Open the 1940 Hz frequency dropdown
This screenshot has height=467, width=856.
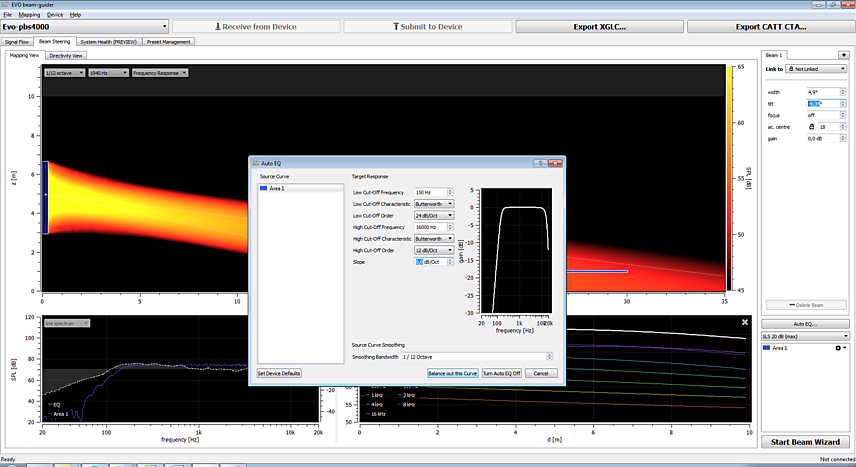coord(108,73)
